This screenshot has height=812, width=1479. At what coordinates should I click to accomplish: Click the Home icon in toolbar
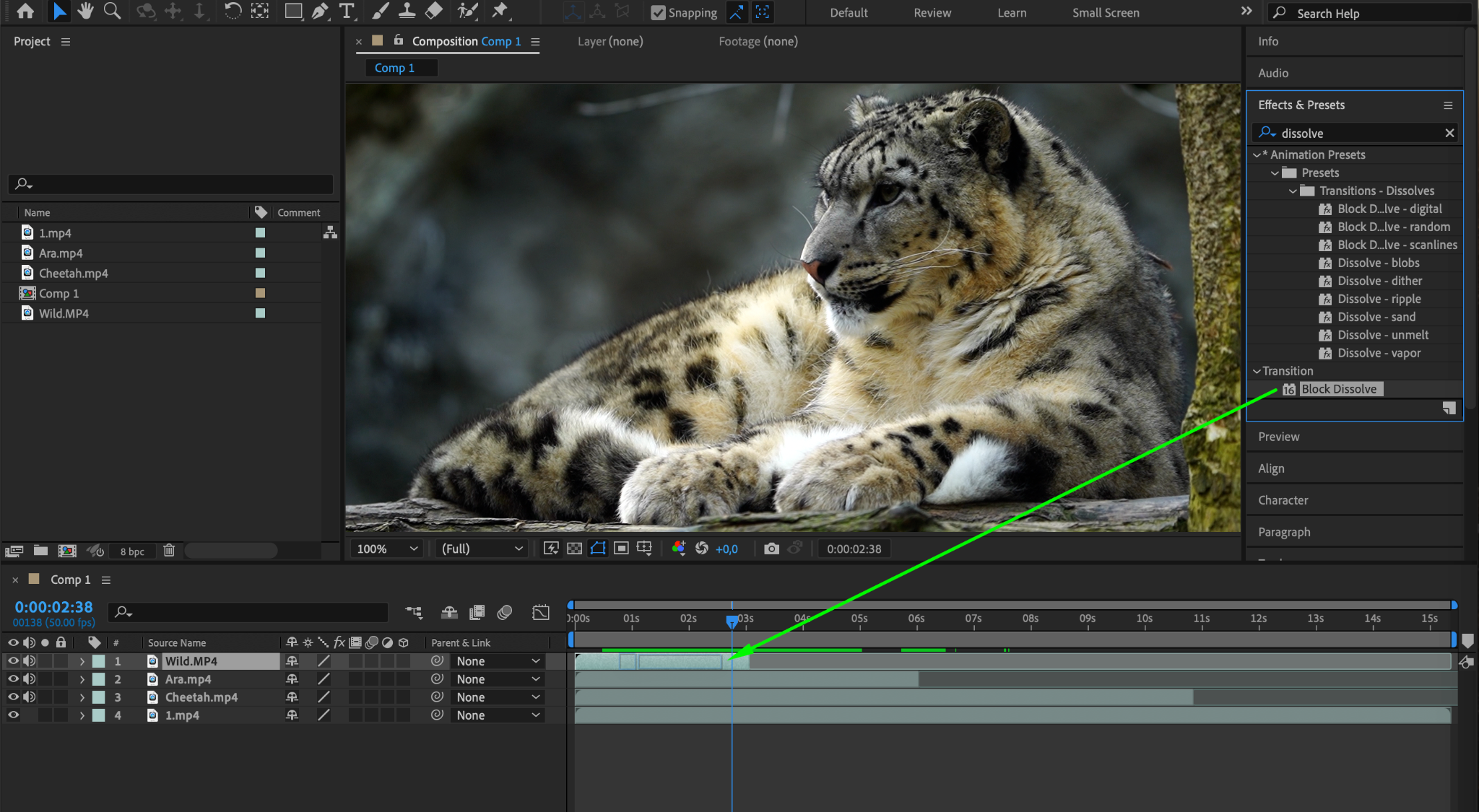(25, 11)
